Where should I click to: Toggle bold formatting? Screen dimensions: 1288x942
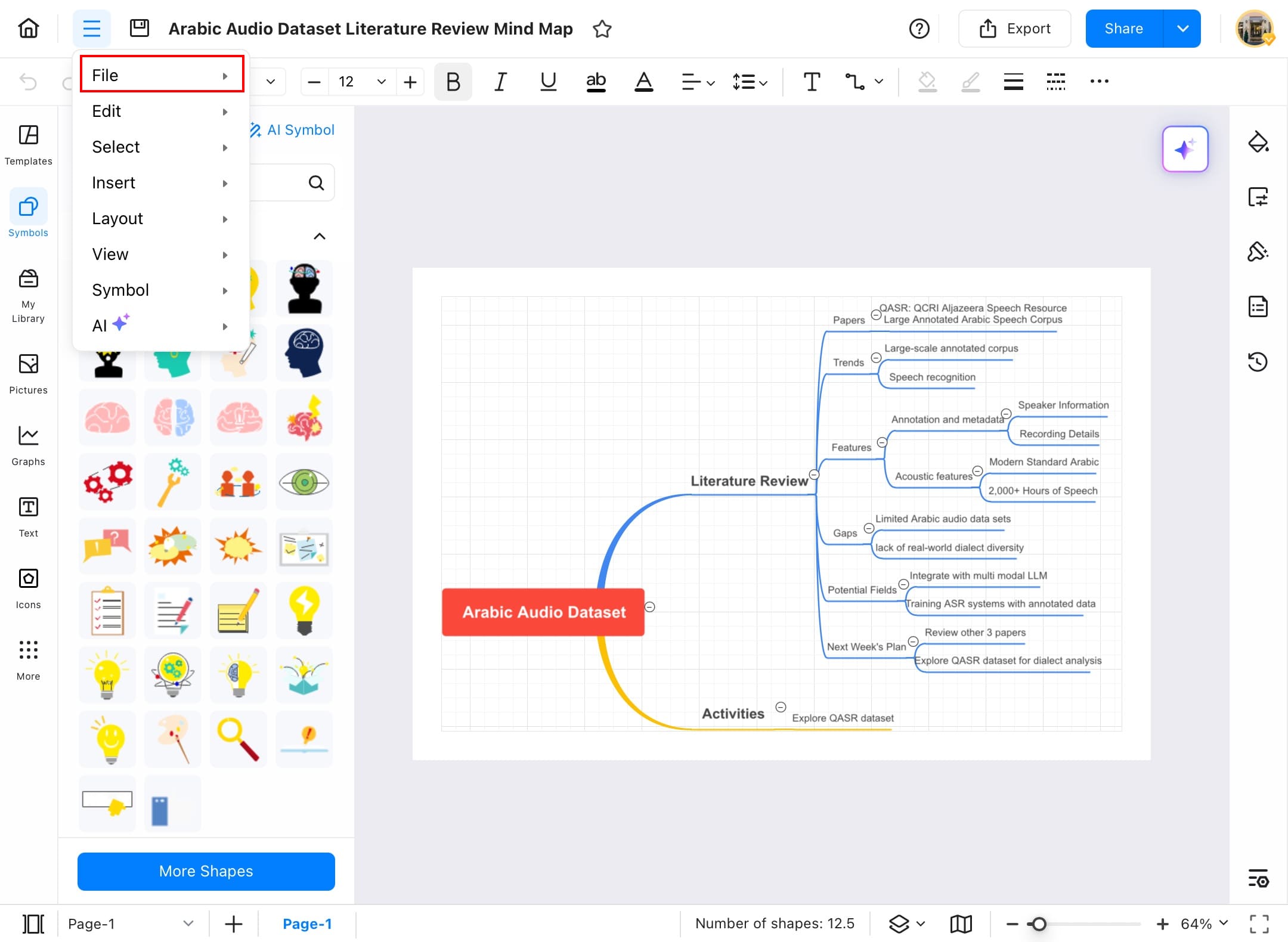point(453,81)
